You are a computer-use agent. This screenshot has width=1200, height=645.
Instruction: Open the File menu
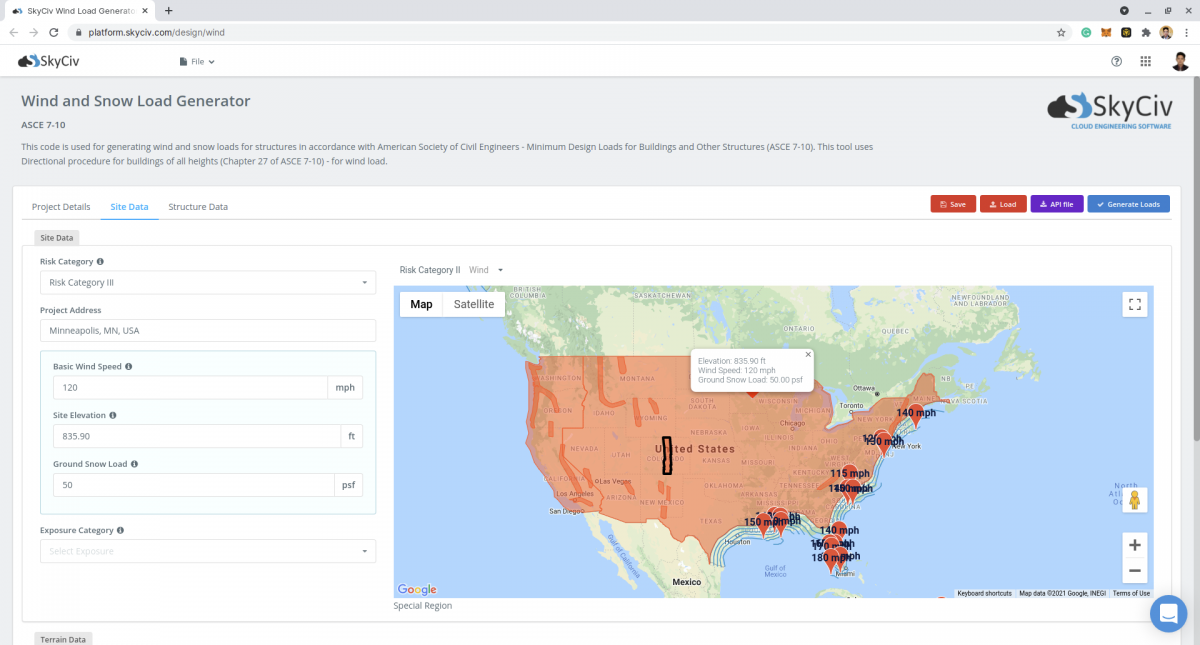pos(197,61)
